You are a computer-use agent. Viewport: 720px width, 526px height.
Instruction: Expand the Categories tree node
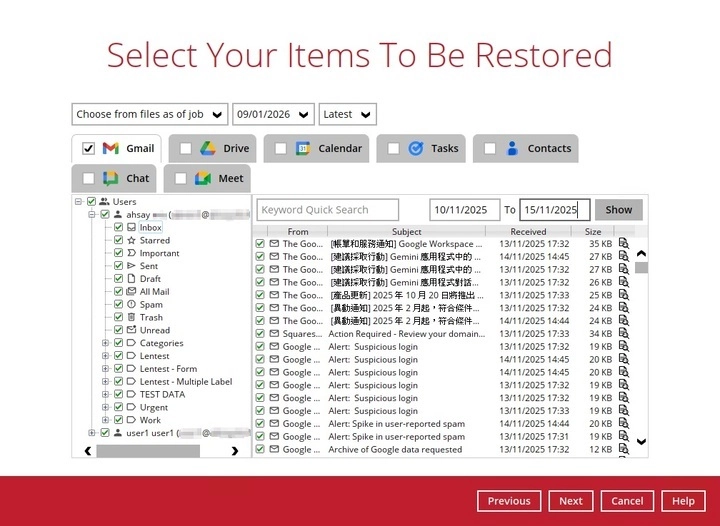tap(105, 343)
